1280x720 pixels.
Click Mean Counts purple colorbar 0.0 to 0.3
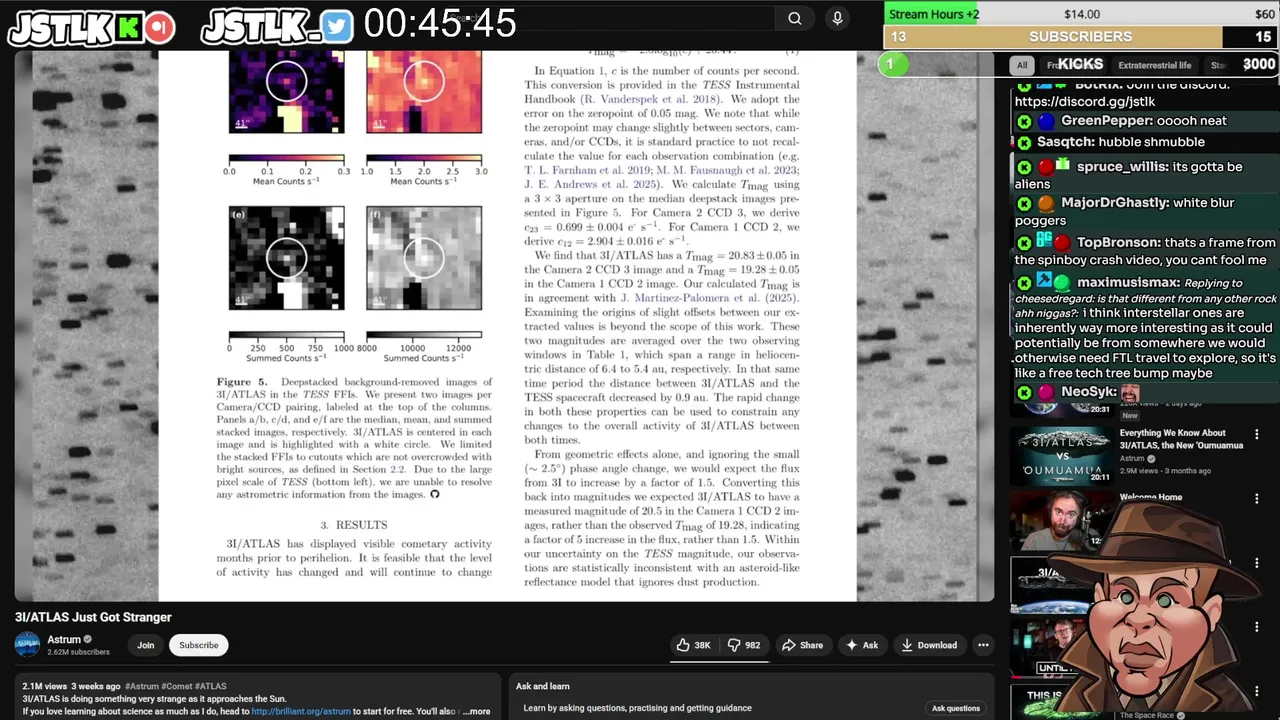click(286, 159)
